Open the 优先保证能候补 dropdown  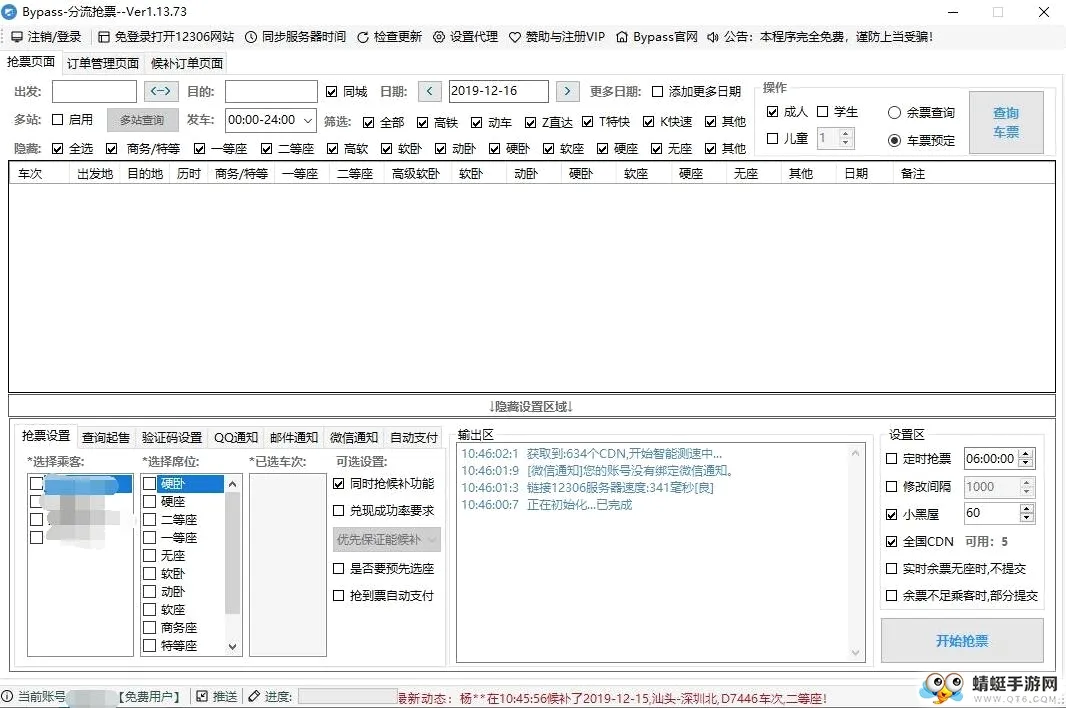[x=387, y=539]
